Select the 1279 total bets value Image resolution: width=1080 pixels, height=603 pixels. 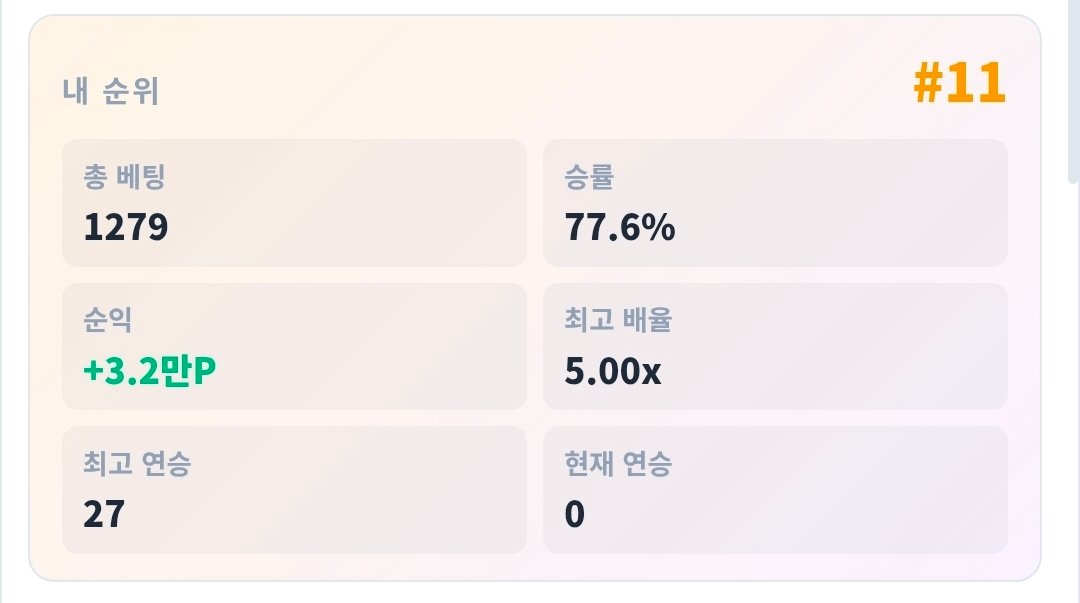125,227
